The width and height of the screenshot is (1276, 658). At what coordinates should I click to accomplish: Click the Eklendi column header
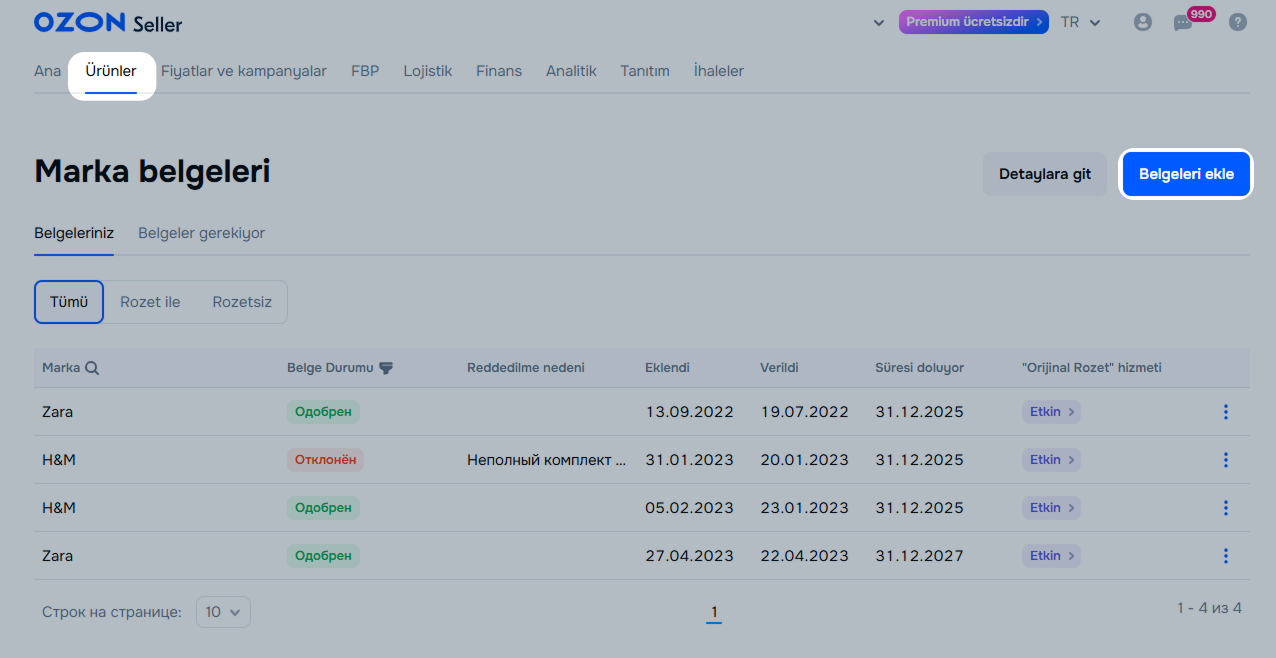point(667,368)
